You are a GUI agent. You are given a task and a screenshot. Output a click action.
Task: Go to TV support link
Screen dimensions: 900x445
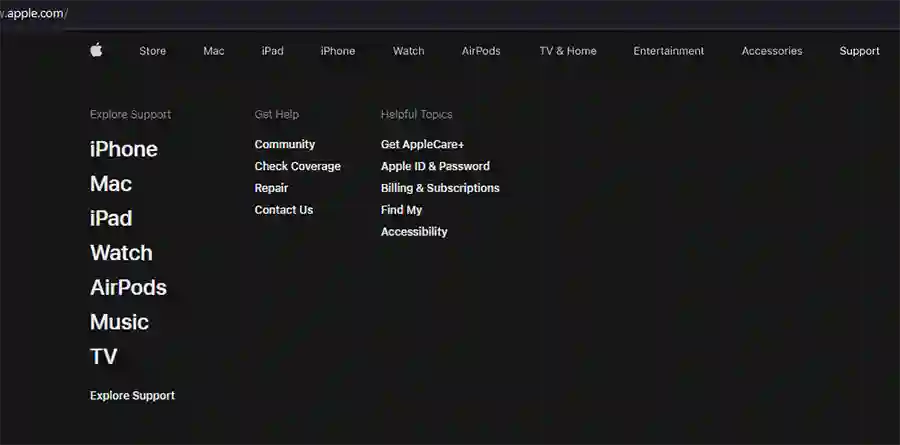click(x=103, y=357)
